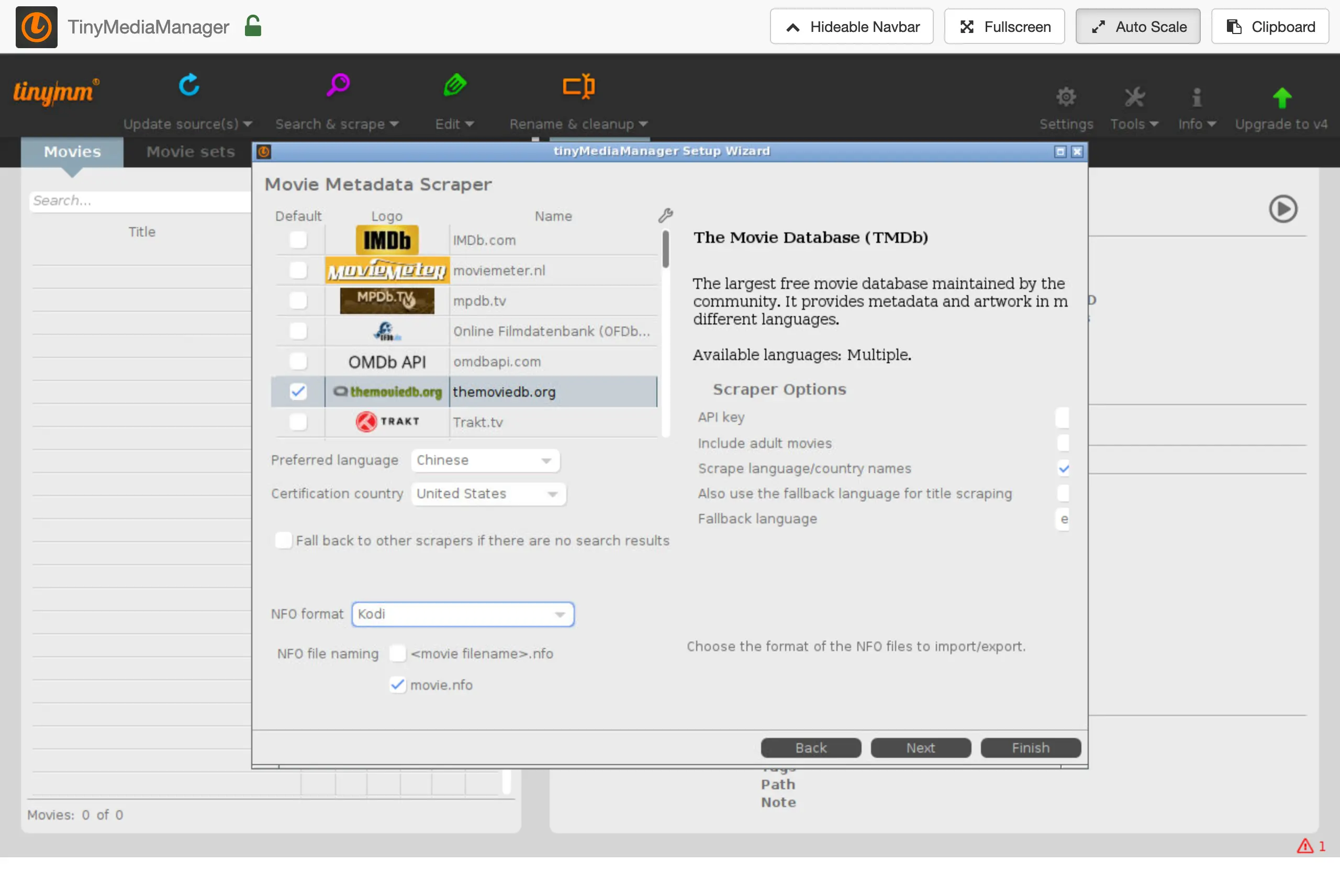Maximize the Setup Wizard window
This screenshot has height=896, width=1340.
click(1060, 151)
